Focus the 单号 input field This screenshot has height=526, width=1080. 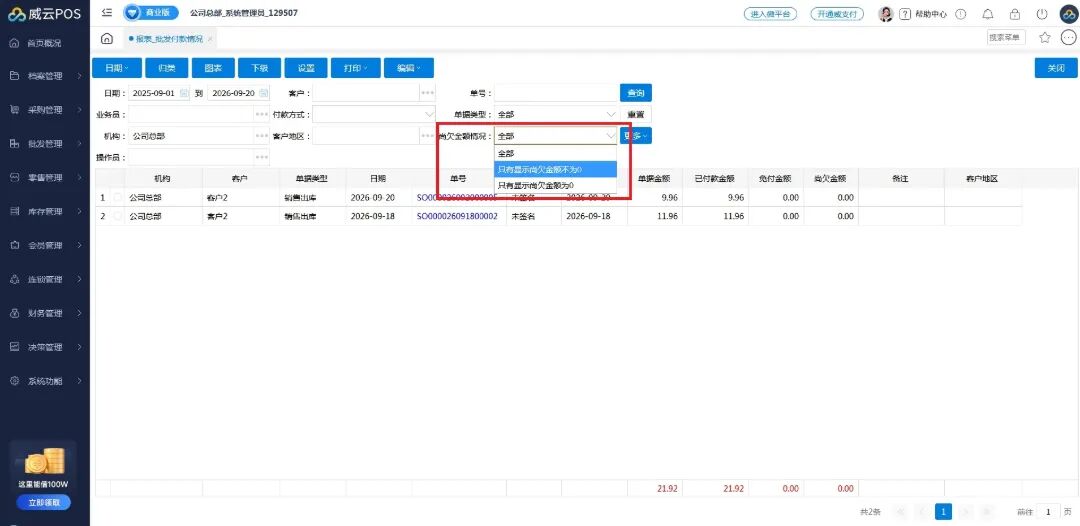556,93
